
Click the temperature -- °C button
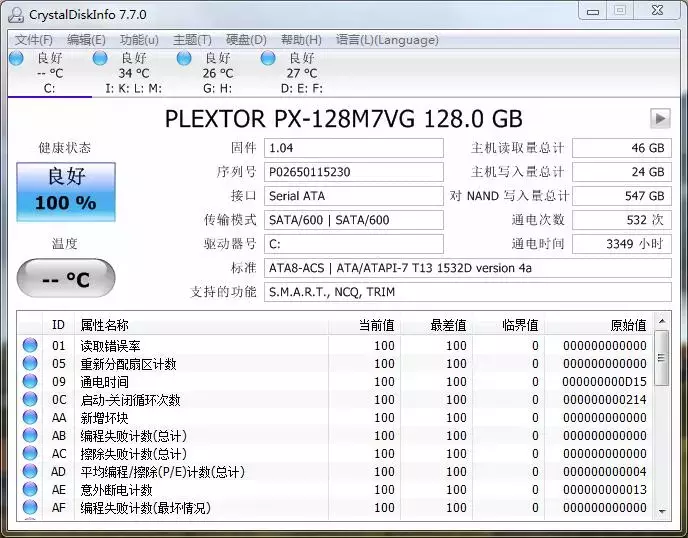(66, 278)
